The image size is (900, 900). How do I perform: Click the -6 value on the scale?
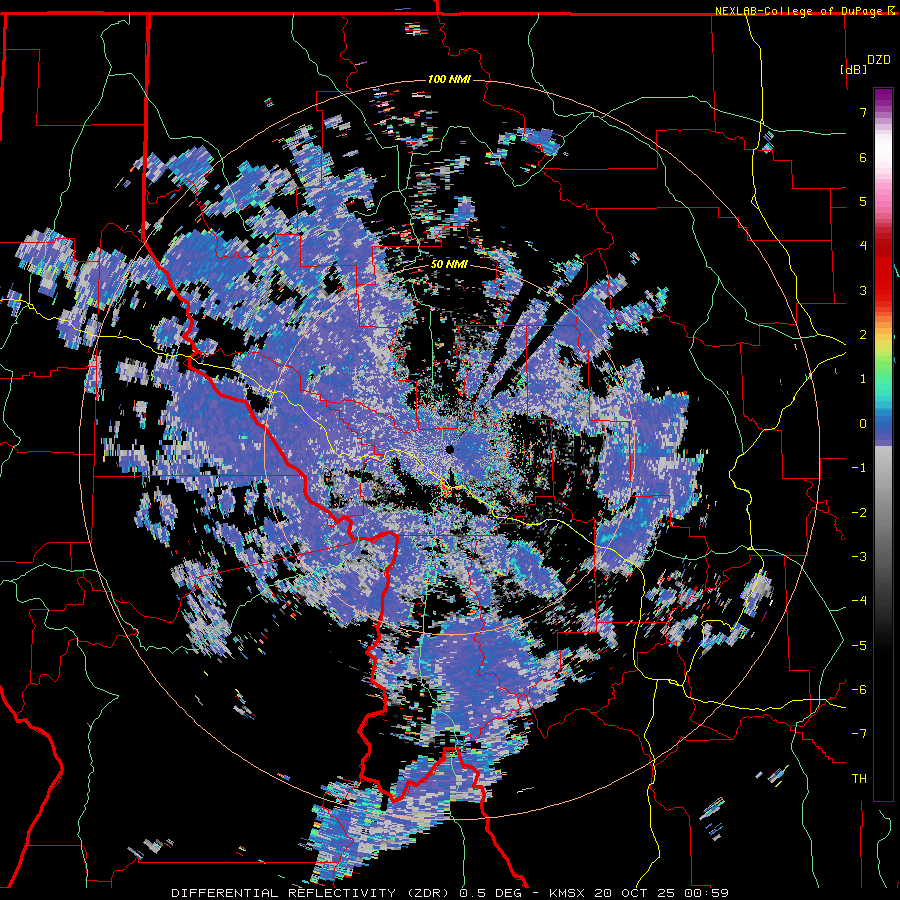pos(859,690)
